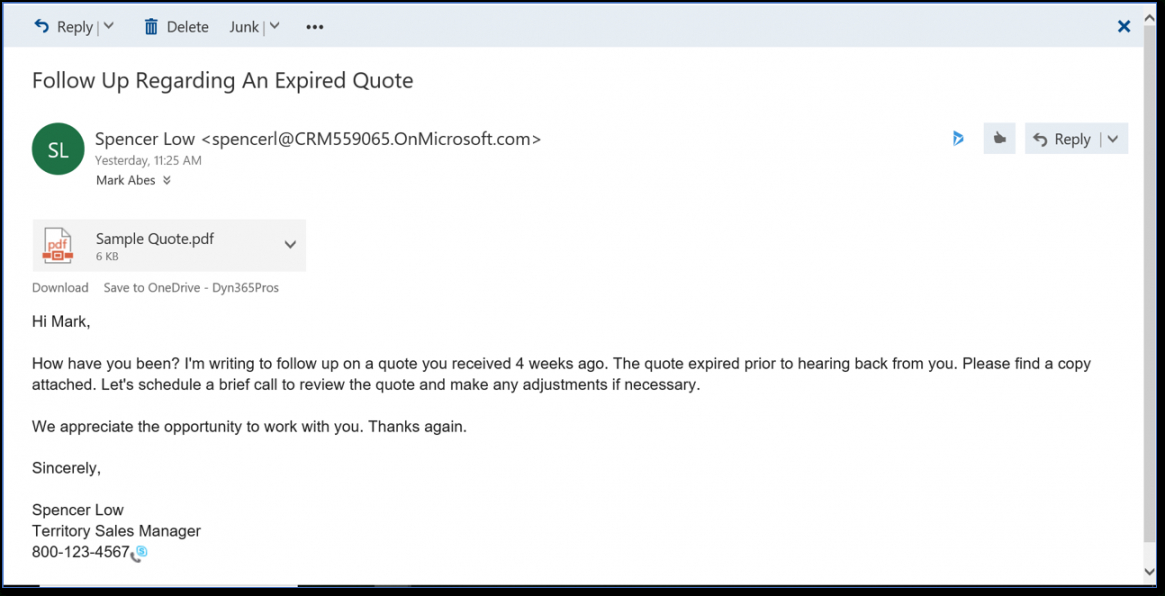Image resolution: width=1165 pixels, height=596 pixels.
Task: Click the 'Hi Mark,' greeting text
Action: 61,322
